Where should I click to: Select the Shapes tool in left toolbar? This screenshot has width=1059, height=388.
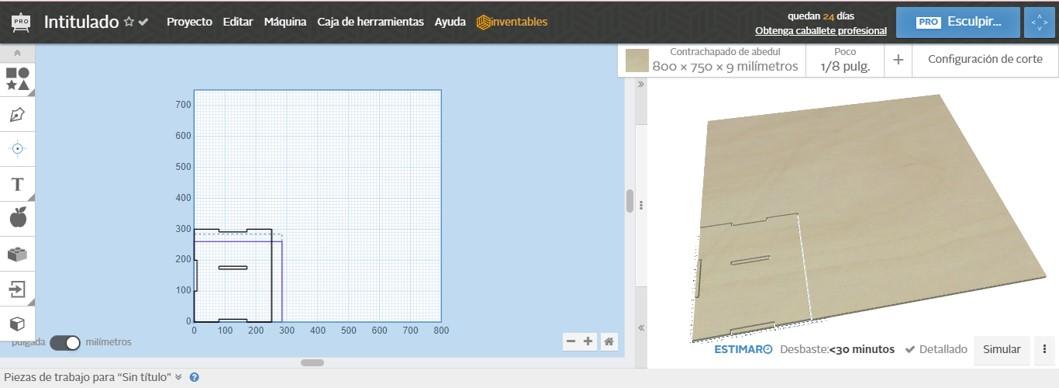18,79
